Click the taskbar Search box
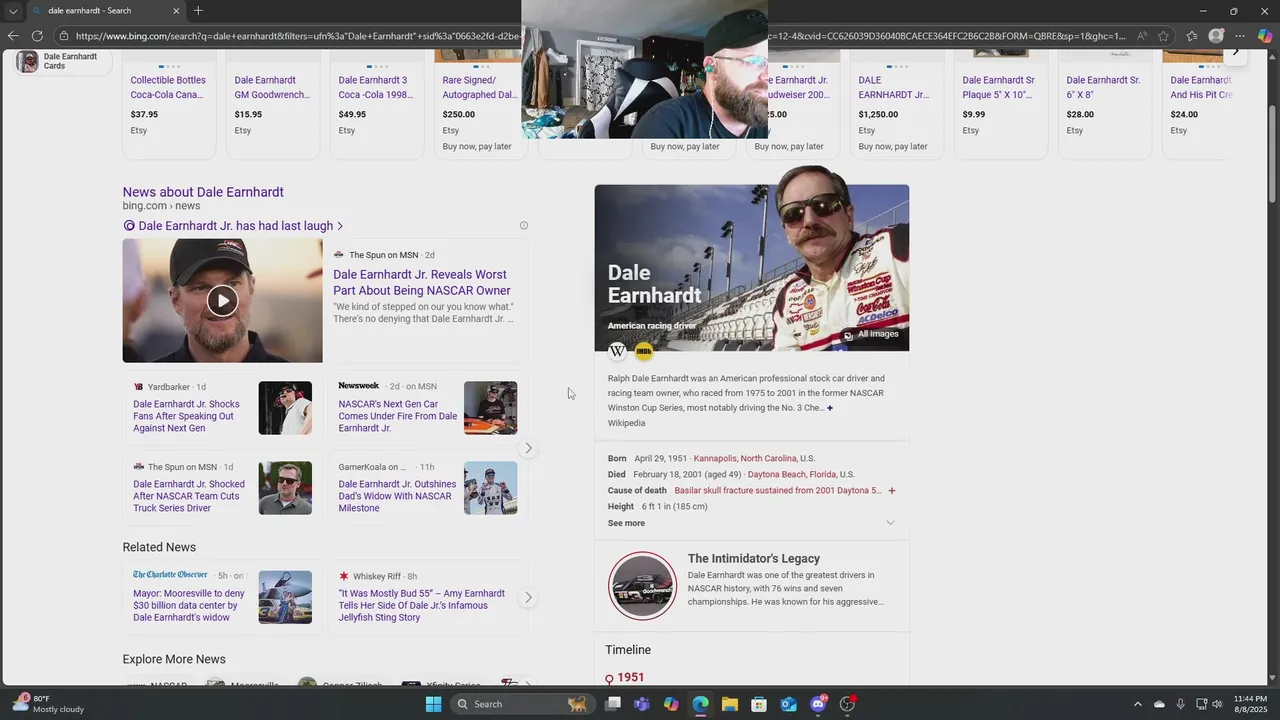1280x720 pixels. [x=521, y=704]
